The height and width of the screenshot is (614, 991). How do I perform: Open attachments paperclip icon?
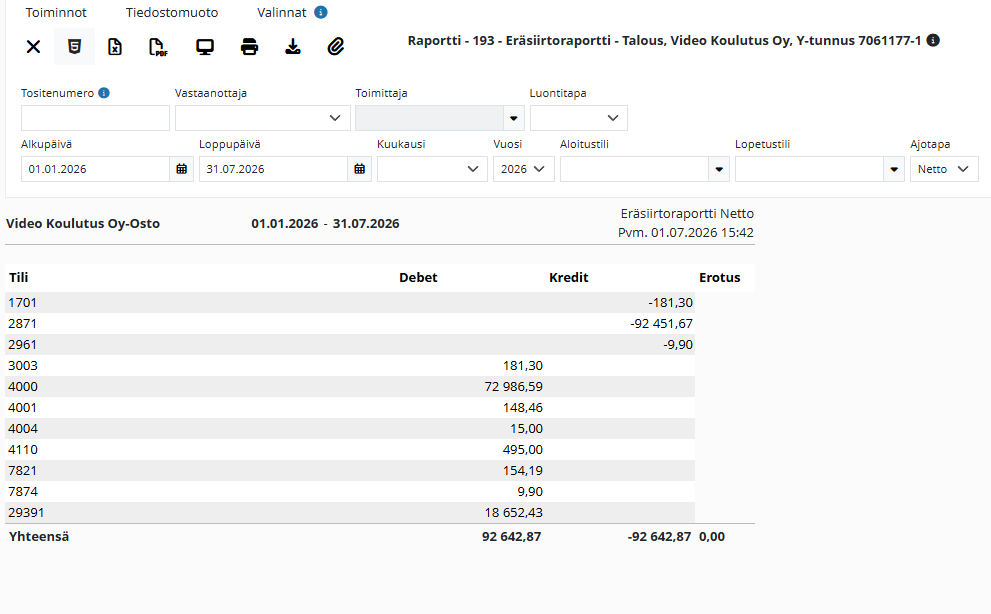(x=336, y=47)
